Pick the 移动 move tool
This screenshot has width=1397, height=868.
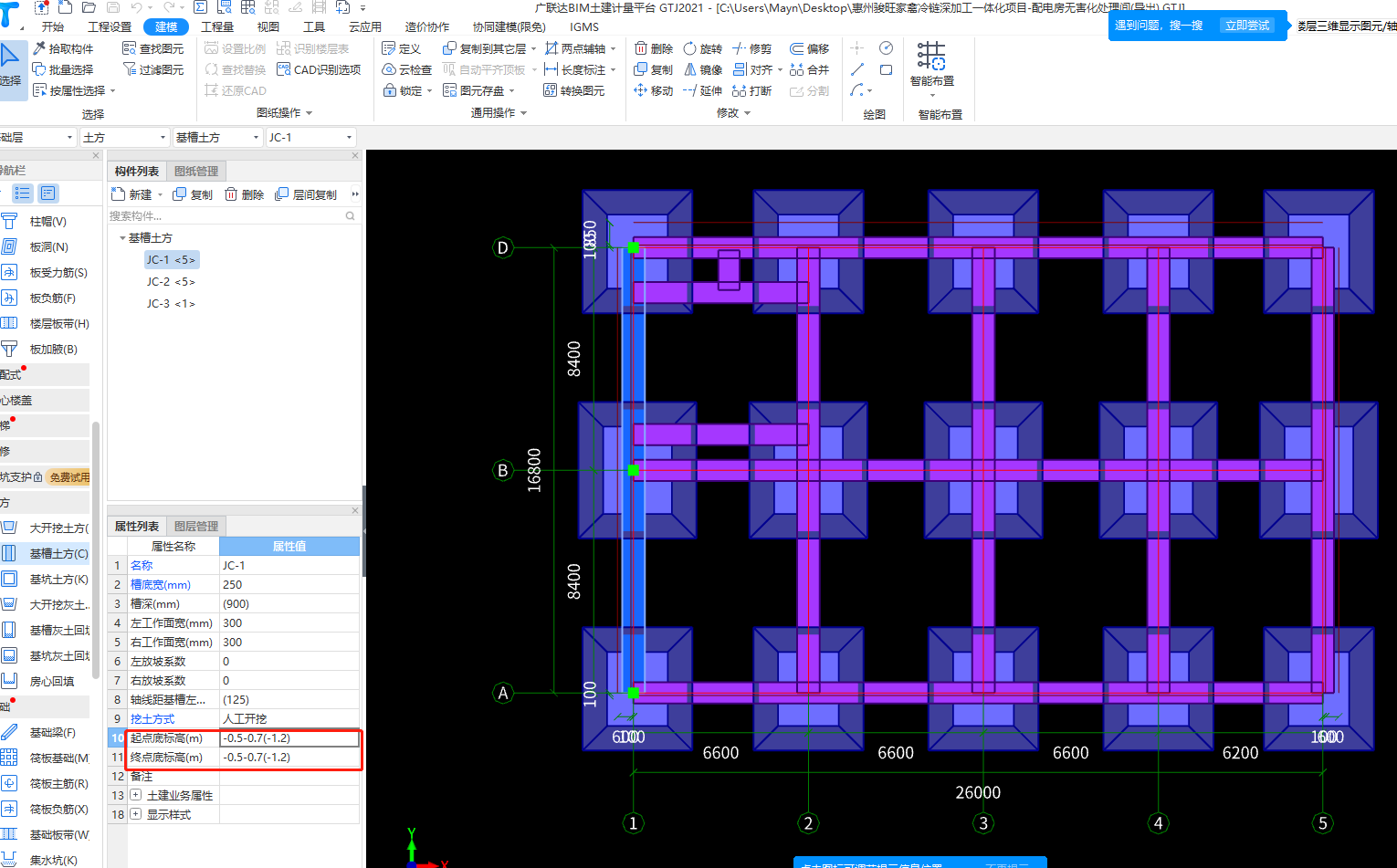point(654,90)
